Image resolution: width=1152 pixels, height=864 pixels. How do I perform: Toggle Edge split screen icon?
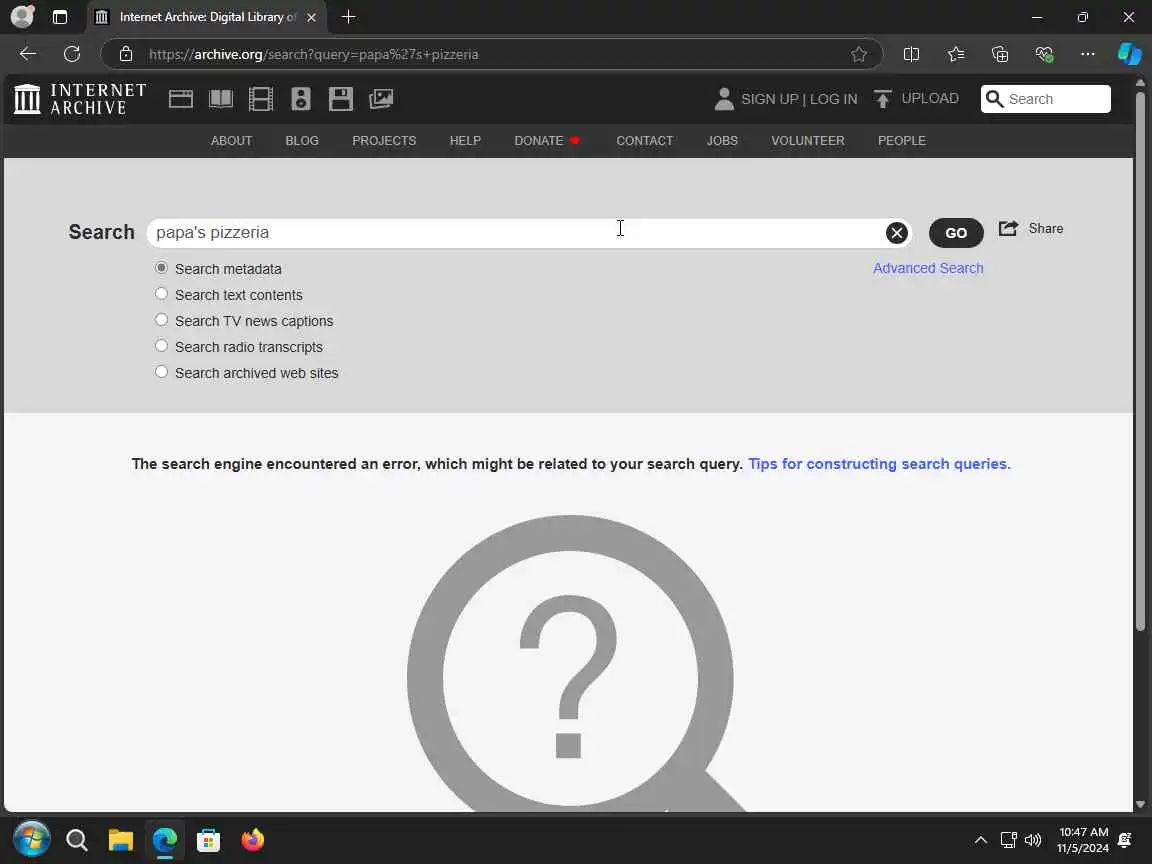[911, 54]
